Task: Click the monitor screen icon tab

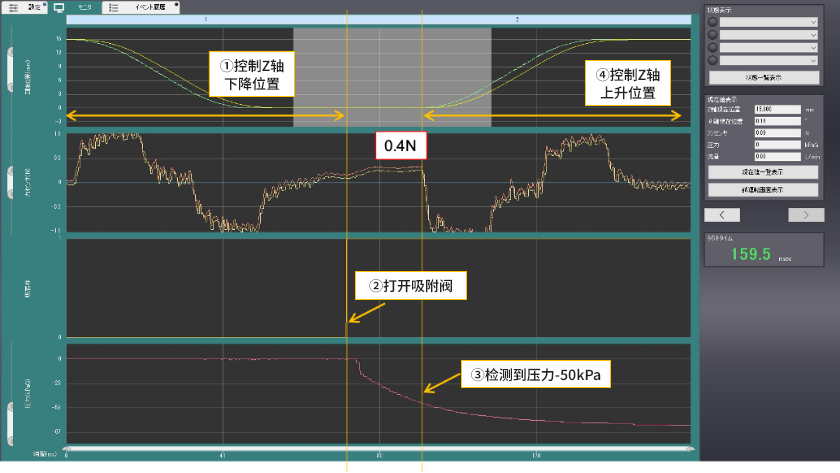Action: pyautogui.click(x=59, y=6)
